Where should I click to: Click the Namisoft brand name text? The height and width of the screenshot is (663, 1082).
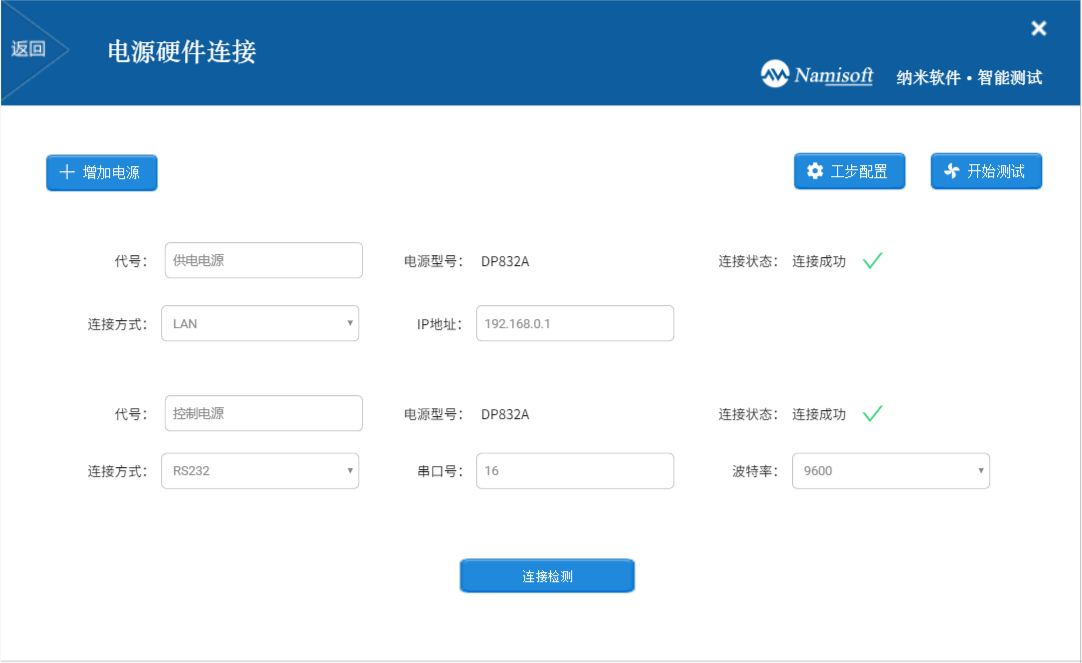pyautogui.click(x=834, y=75)
